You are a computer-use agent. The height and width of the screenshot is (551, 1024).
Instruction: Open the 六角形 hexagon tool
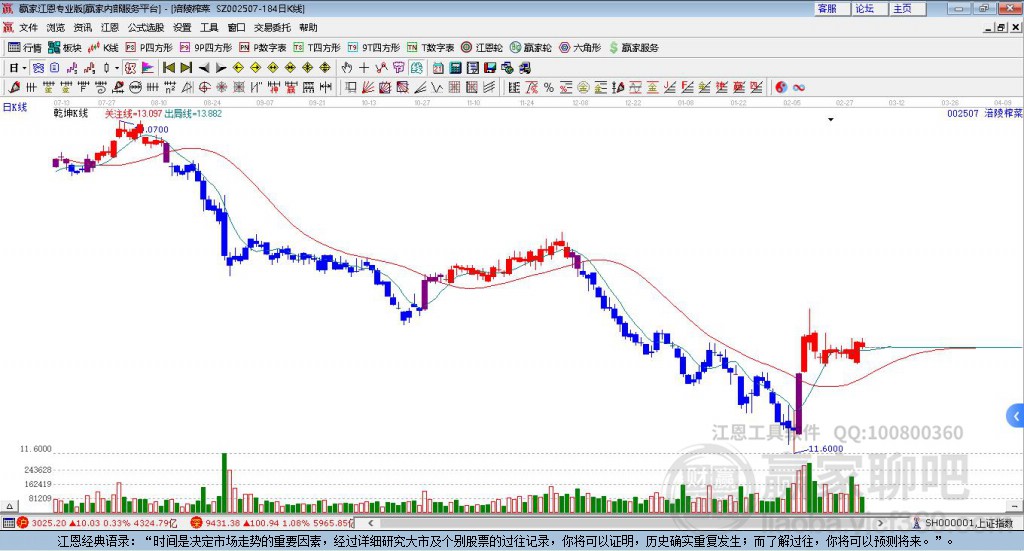[x=580, y=48]
